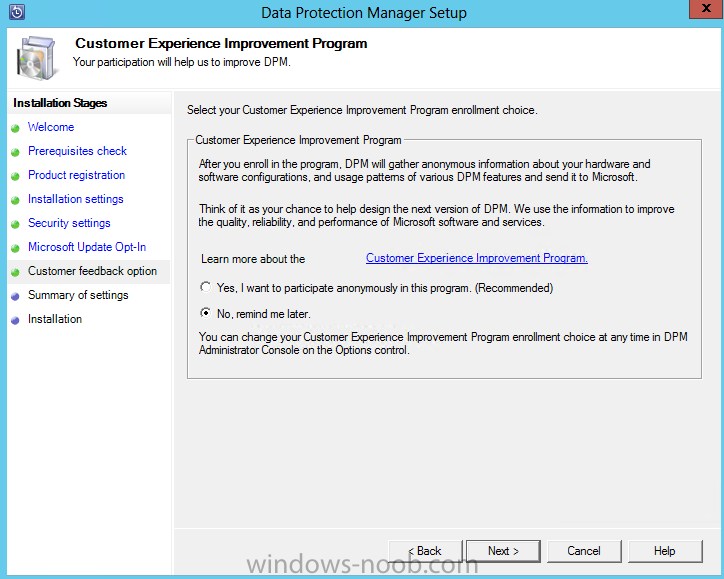Click the green bullet beside Customer feedback option
This screenshot has width=724, height=579.
click(16, 272)
